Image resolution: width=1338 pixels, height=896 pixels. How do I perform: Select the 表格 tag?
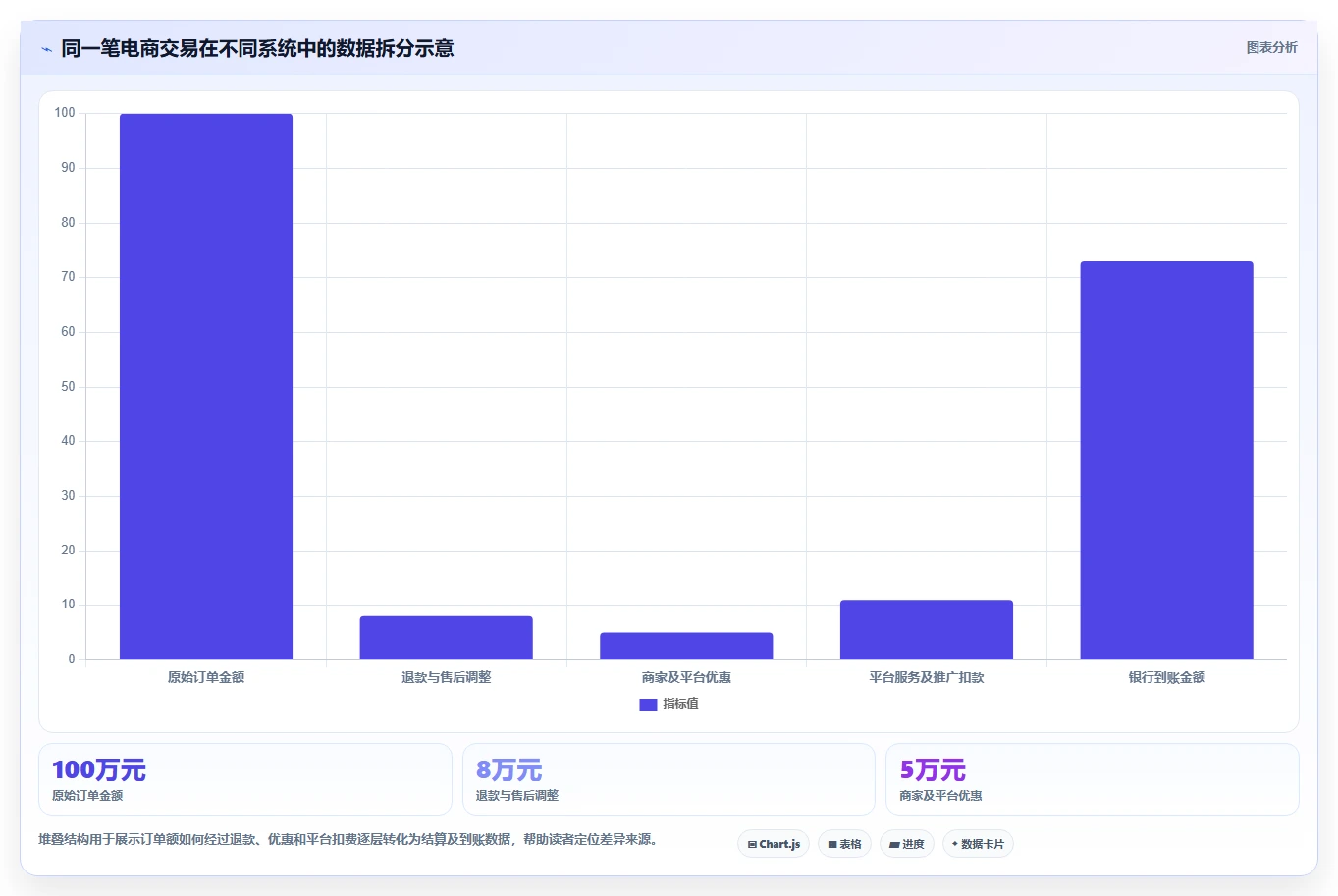[x=844, y=844]
